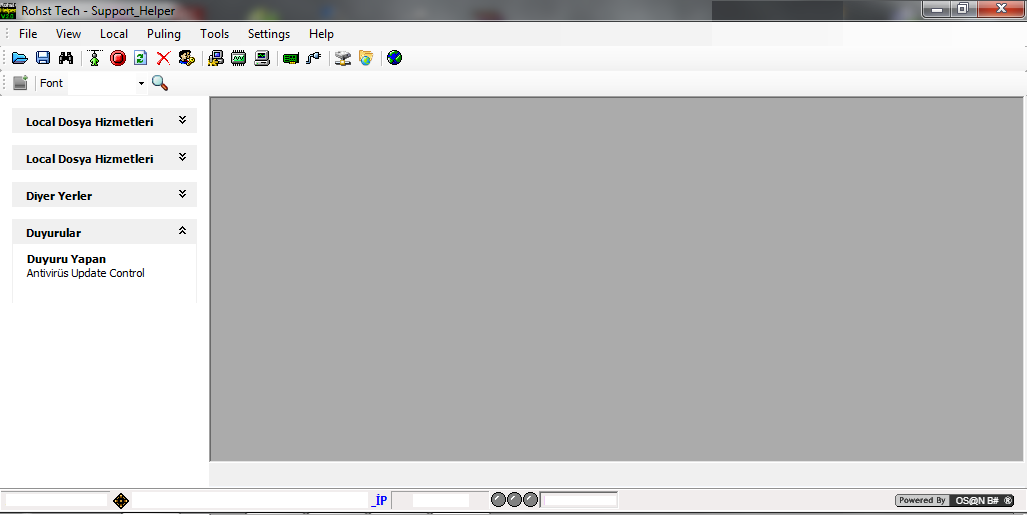Open the File menu

click(x=28, y=34)
